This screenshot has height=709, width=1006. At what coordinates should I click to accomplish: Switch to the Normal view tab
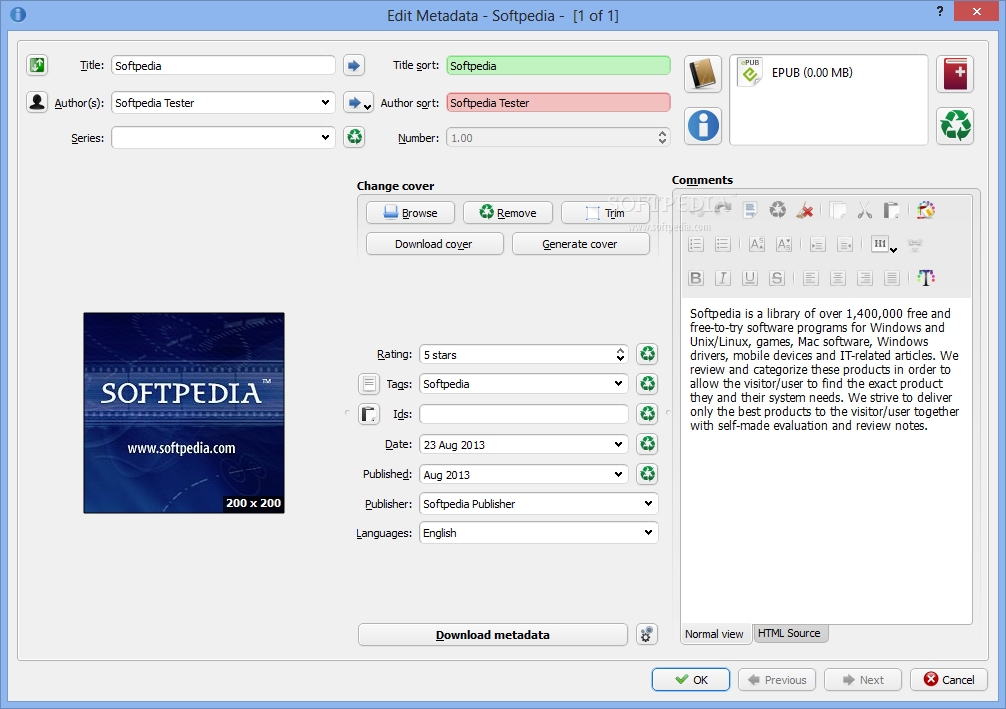click(x=714, y=634)
